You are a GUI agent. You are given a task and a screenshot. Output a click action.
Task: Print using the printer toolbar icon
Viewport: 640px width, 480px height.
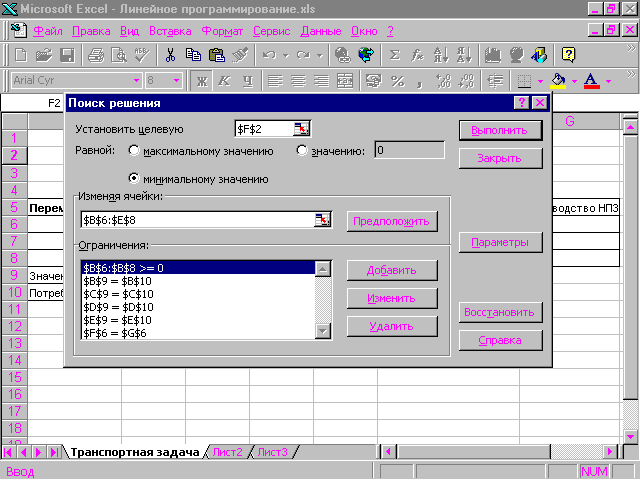pyautogui.click(x=96, y=55)
